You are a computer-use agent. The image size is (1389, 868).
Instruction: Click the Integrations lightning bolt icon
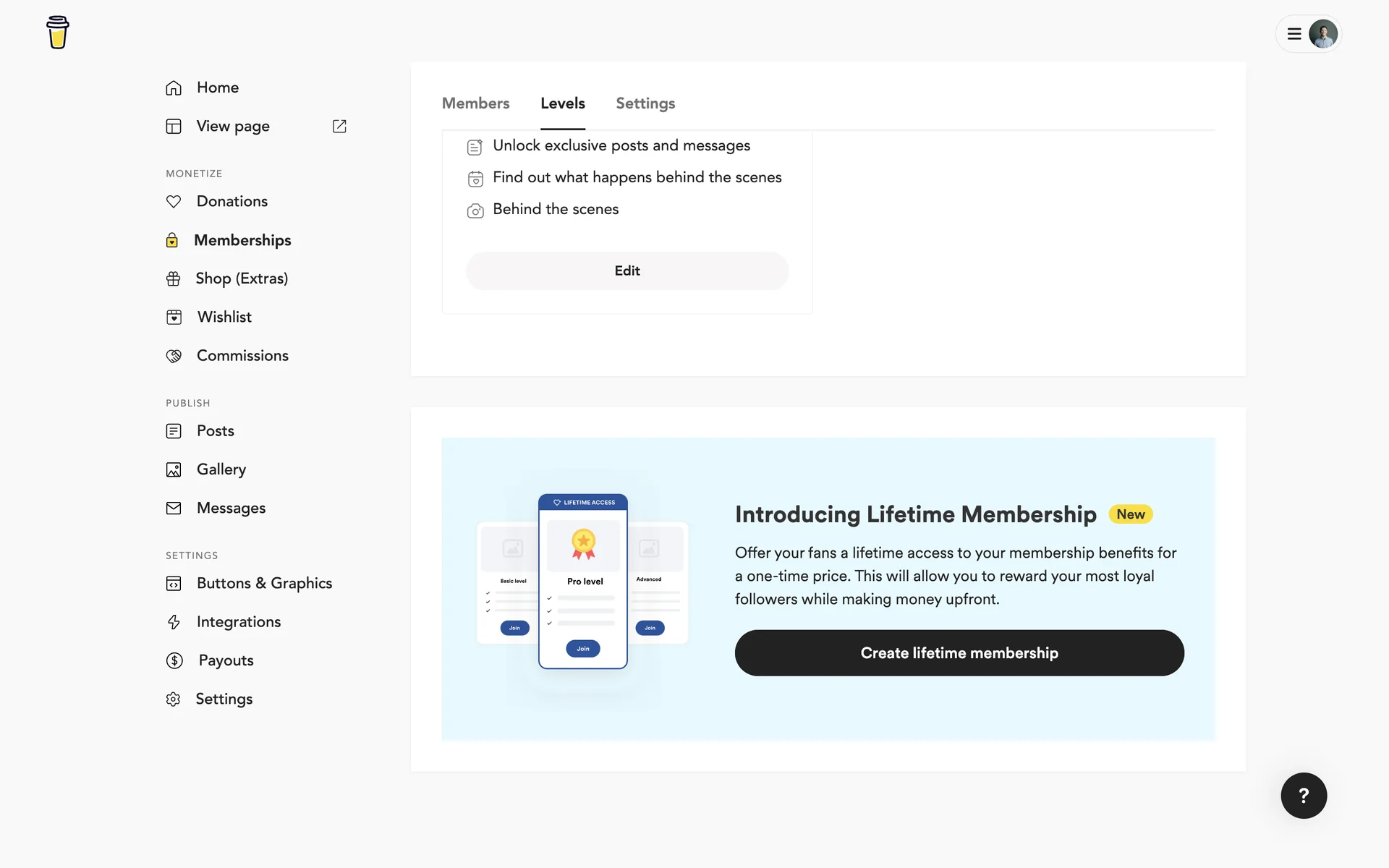174,622
